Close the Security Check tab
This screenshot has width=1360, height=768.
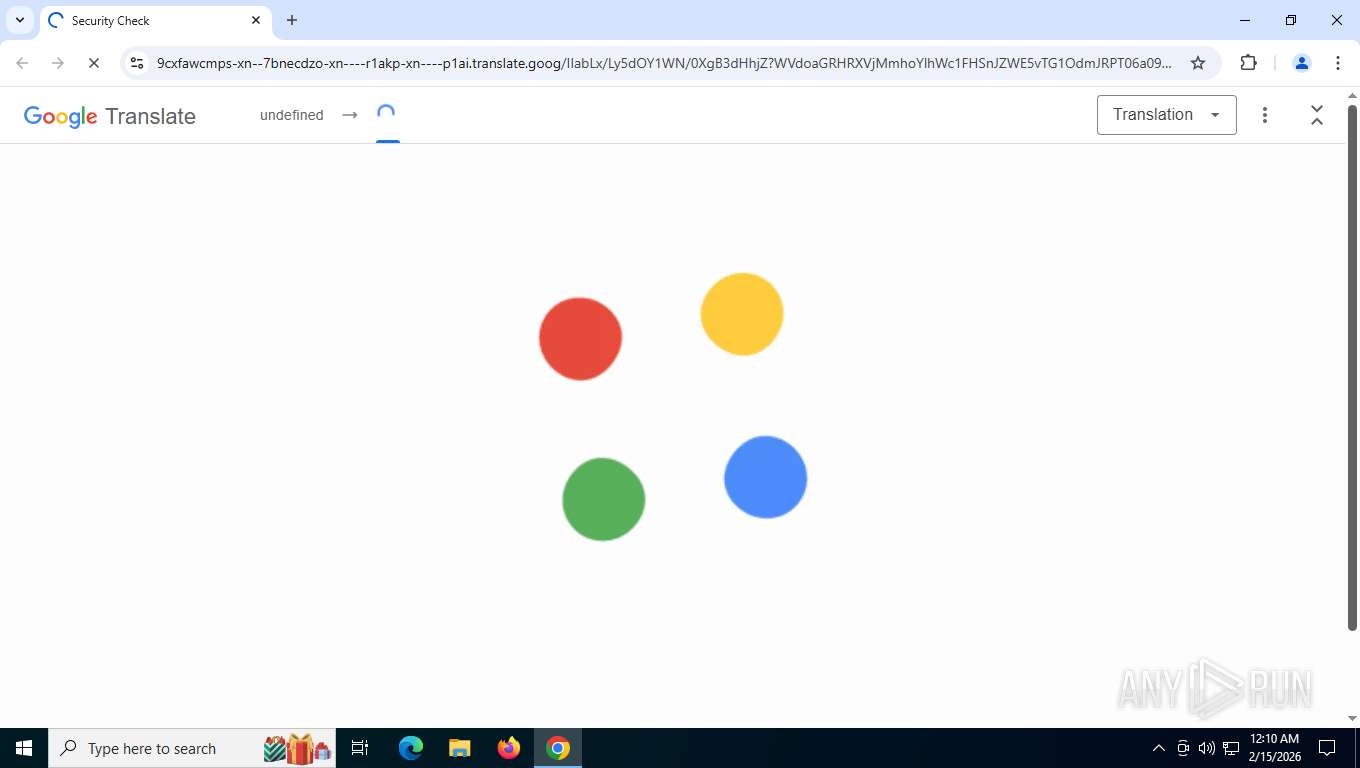point(256,20)
